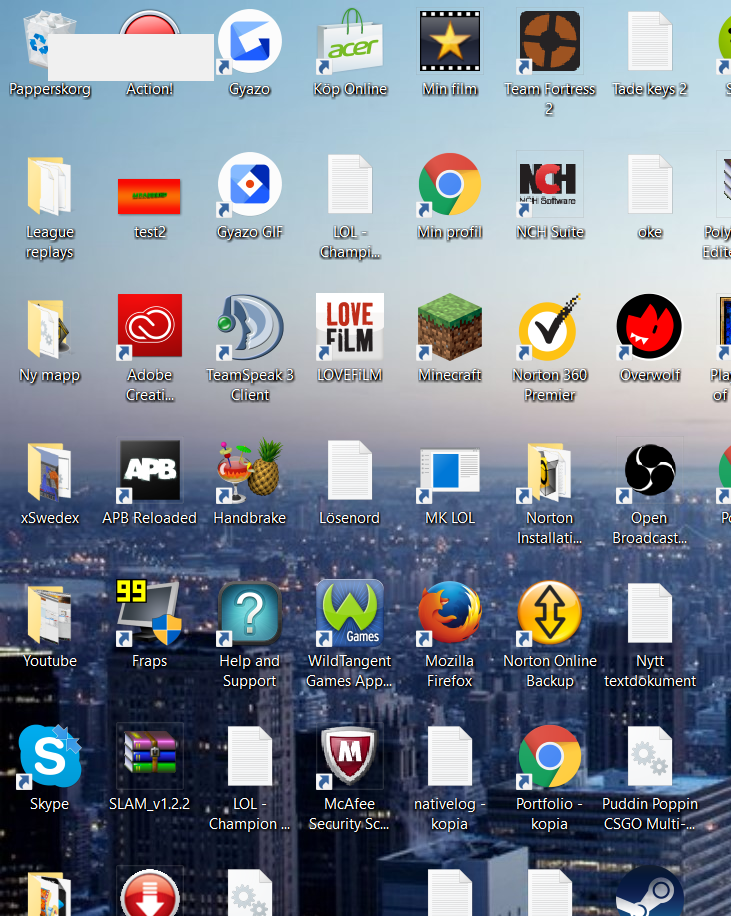Click the red download arrow icon

click(150, 894)
